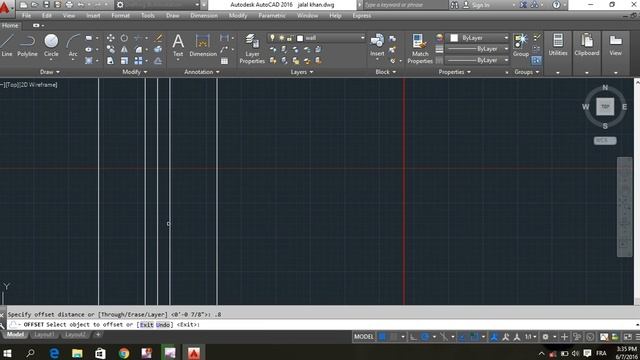
Task: Open Layer Properties manager
Action: (x=252, y=49)
